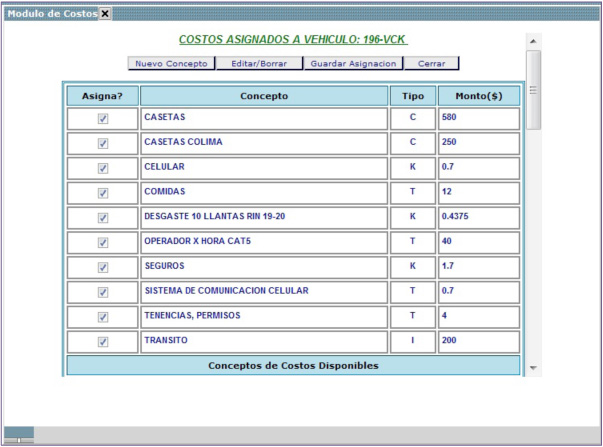603x447 pixels.
Task: Click the Tipo I cell for TRANSITO
Action: (413, 342)
